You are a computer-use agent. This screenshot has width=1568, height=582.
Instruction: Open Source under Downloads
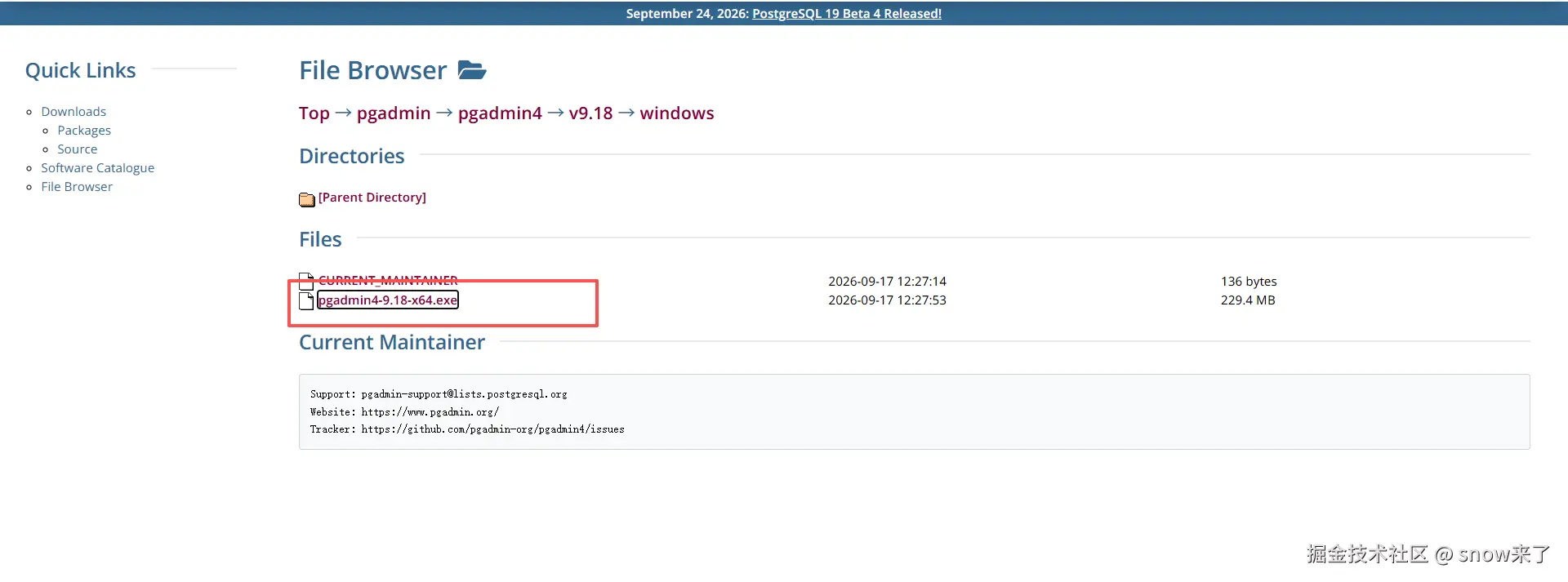77,149
